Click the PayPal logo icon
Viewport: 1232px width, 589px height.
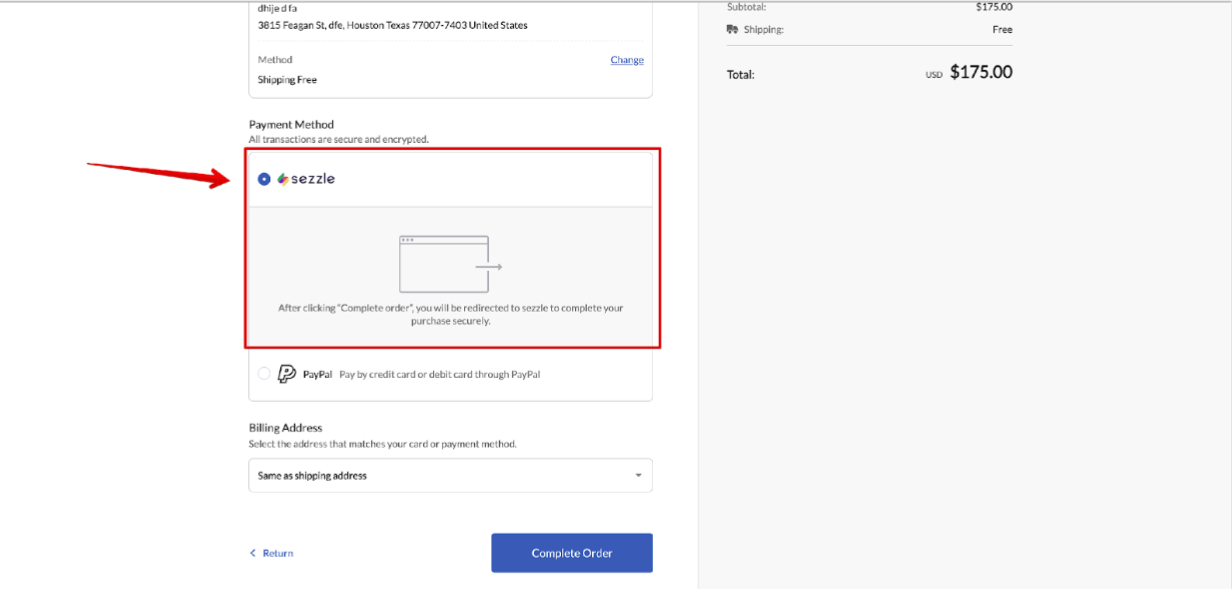[x=285, y=372]
